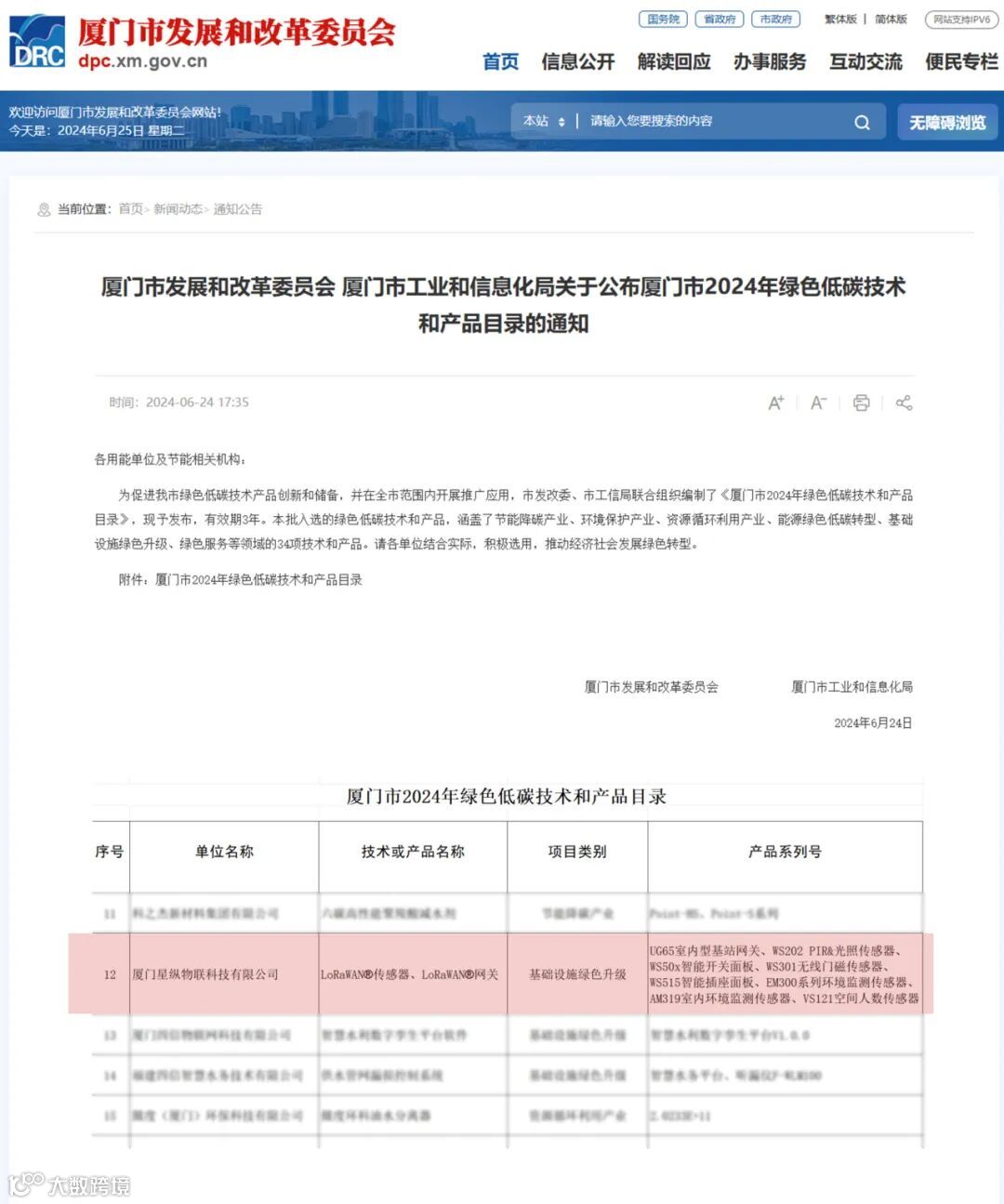Click the greeting 各用能单位及节能相关机构

170,459
